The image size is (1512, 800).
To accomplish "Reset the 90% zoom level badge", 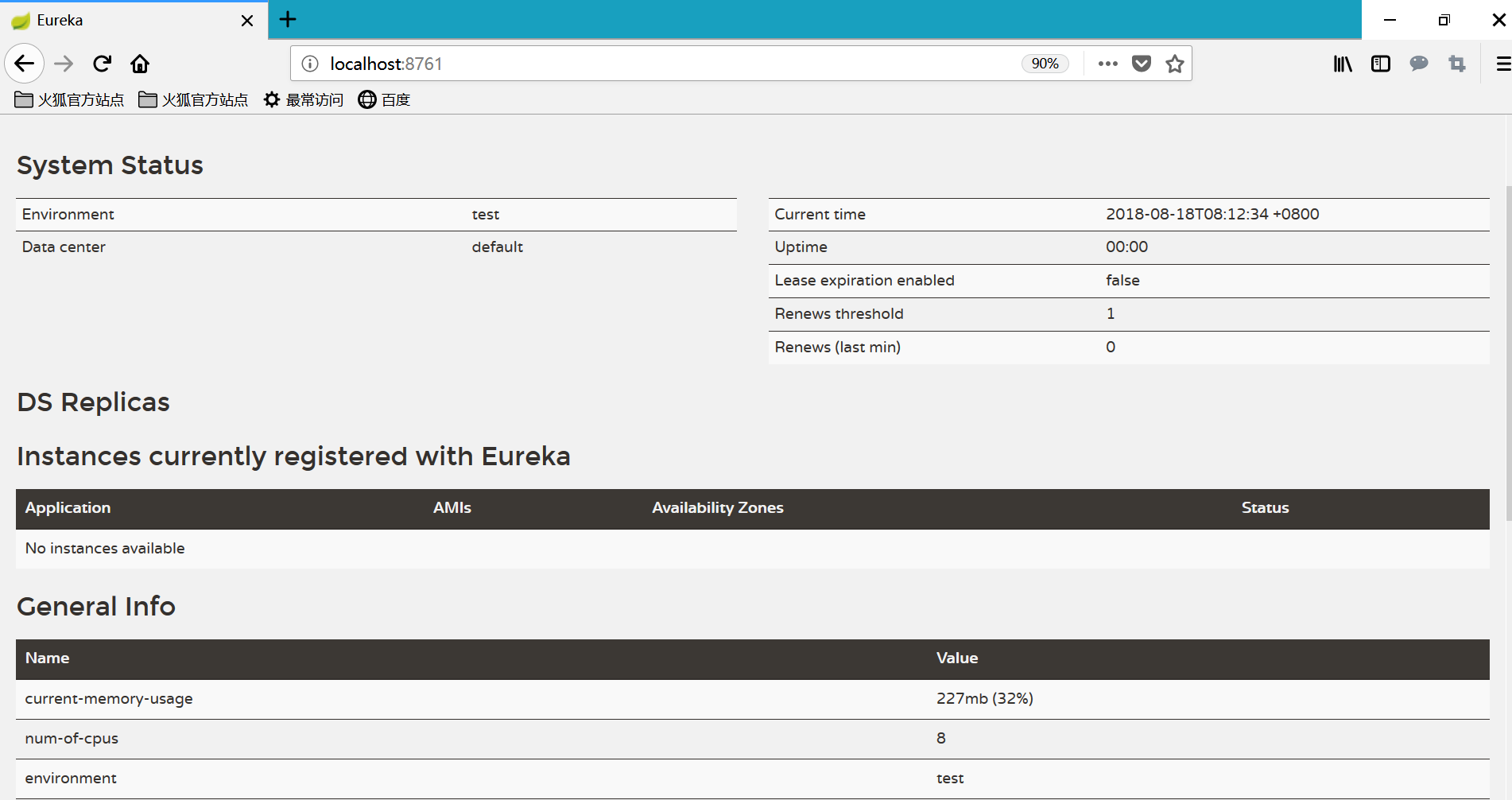I will point(1045,64).
